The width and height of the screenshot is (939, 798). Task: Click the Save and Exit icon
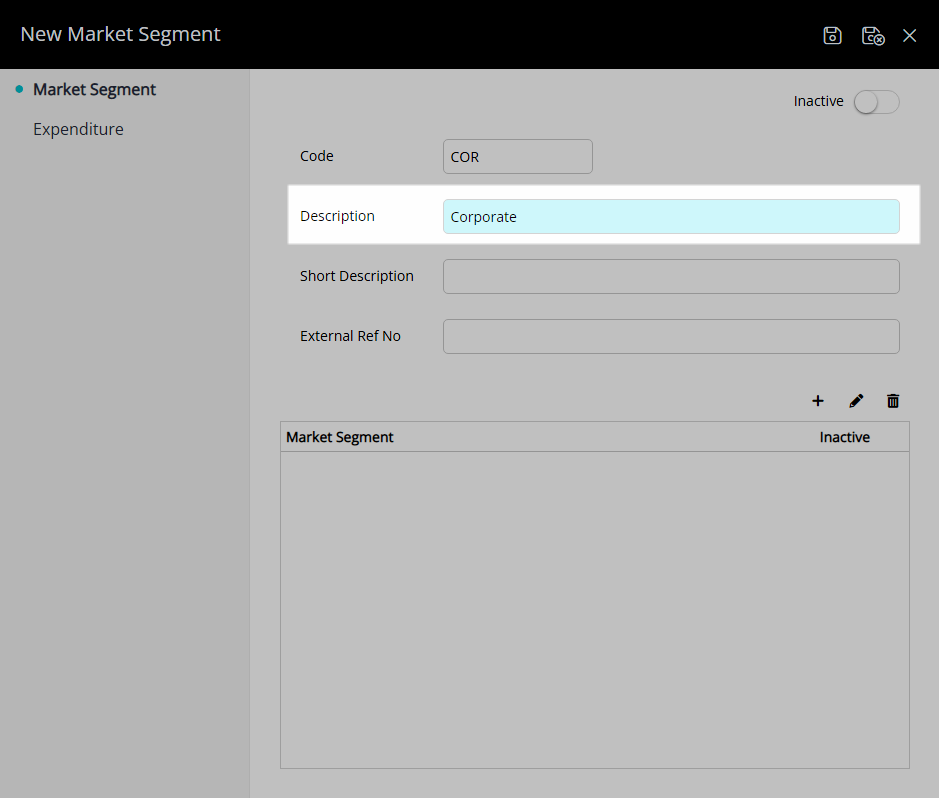873,36
